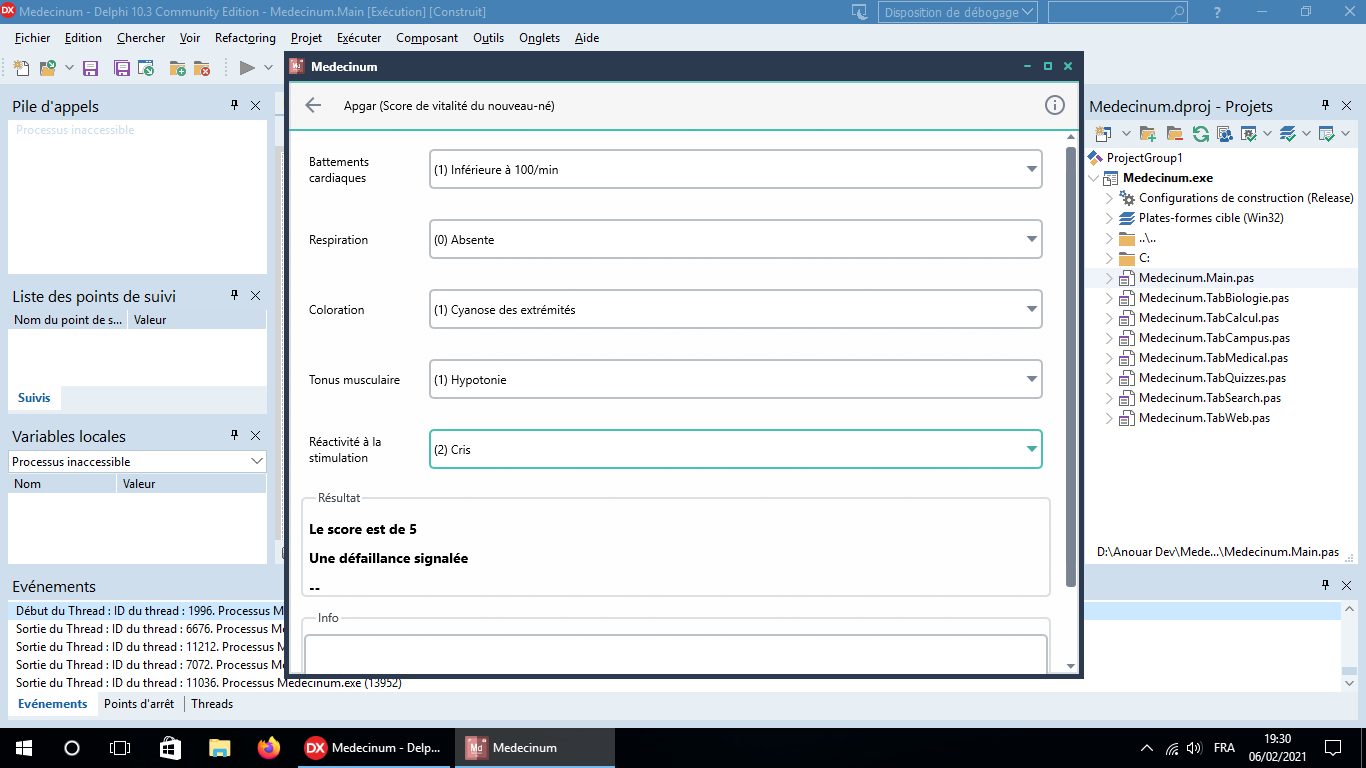The image size is (1366, 768).
Task: Click the Save floppy disk toolbar icon
Action: click(90, 68)
